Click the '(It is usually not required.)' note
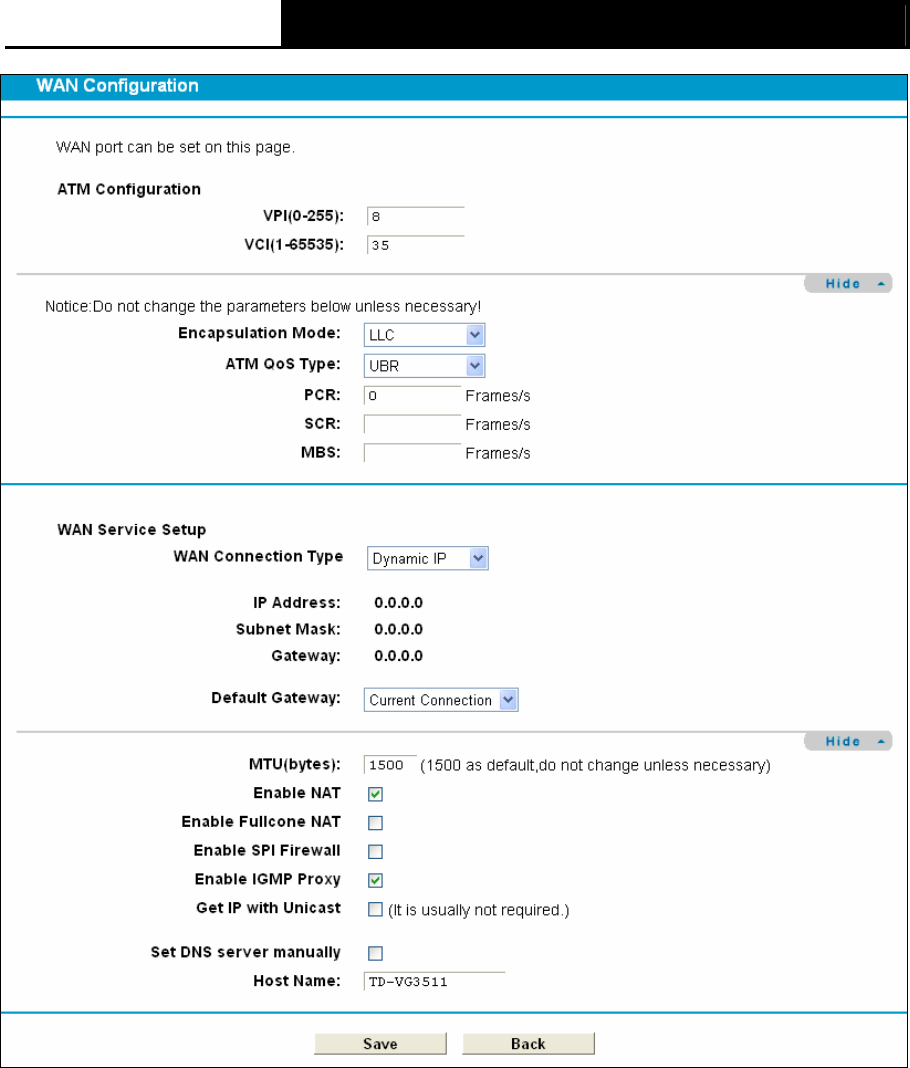Viewport: 910px width, 1068px height. click(x=478, y=910)
